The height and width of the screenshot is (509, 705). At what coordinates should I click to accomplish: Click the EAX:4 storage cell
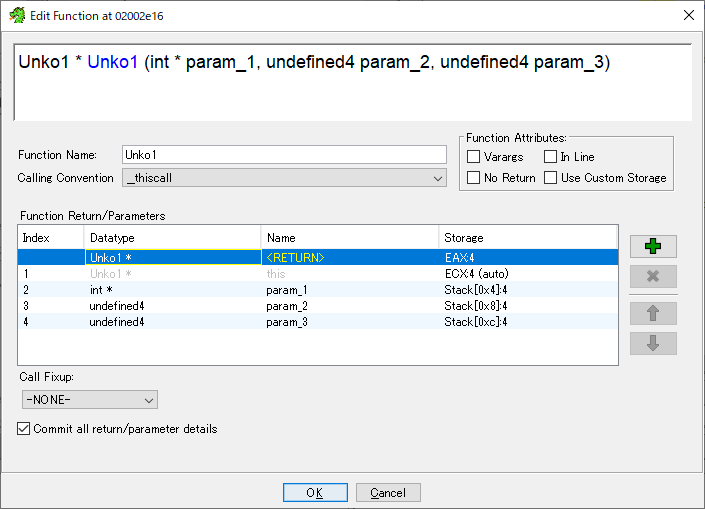pos(528,258)
